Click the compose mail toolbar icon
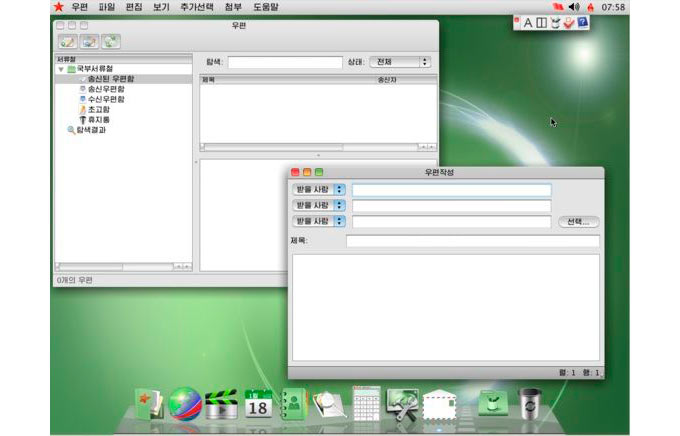 68,41
